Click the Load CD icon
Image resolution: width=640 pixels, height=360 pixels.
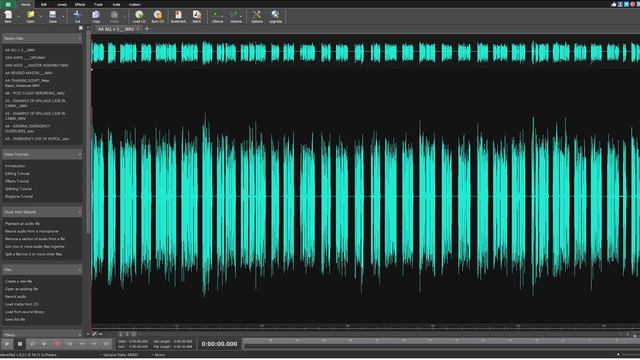[139, 16]
